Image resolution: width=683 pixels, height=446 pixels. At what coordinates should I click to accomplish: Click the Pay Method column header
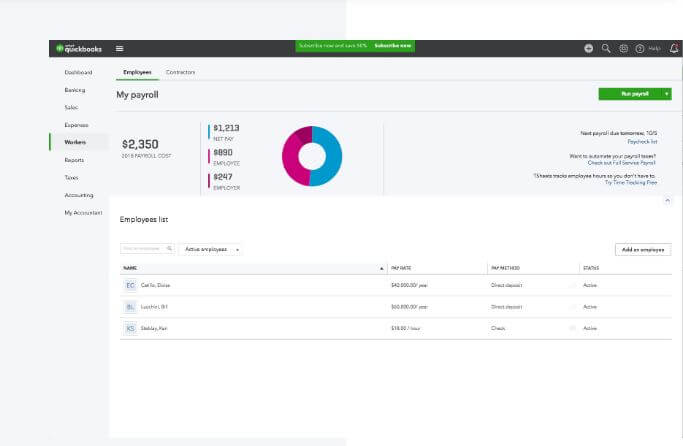pos(505,268)
